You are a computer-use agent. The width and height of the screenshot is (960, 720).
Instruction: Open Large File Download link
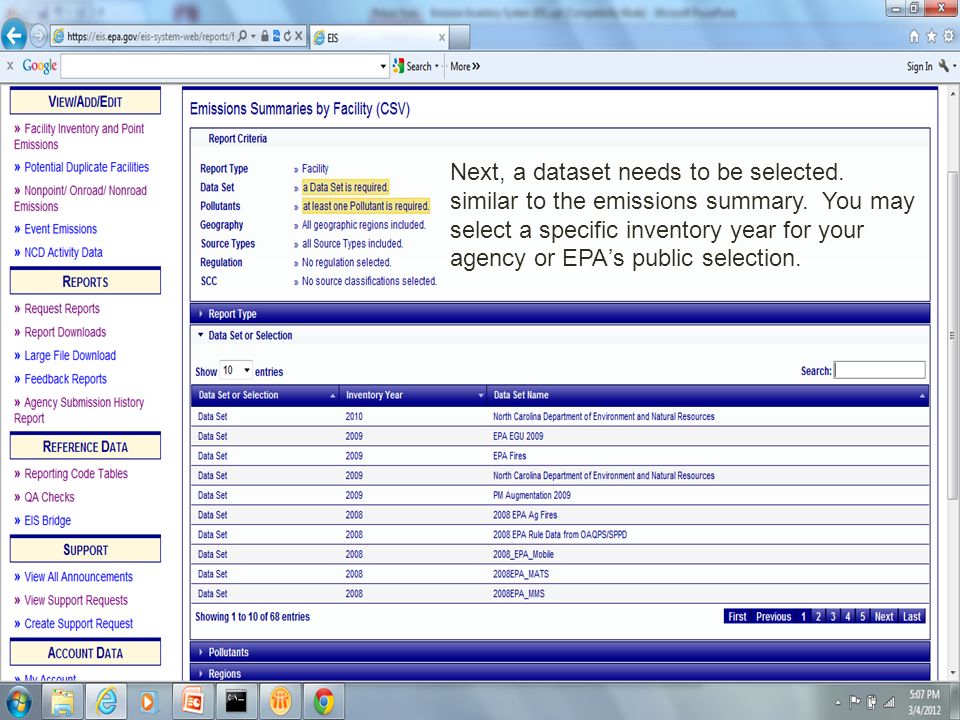click(70, 355)
